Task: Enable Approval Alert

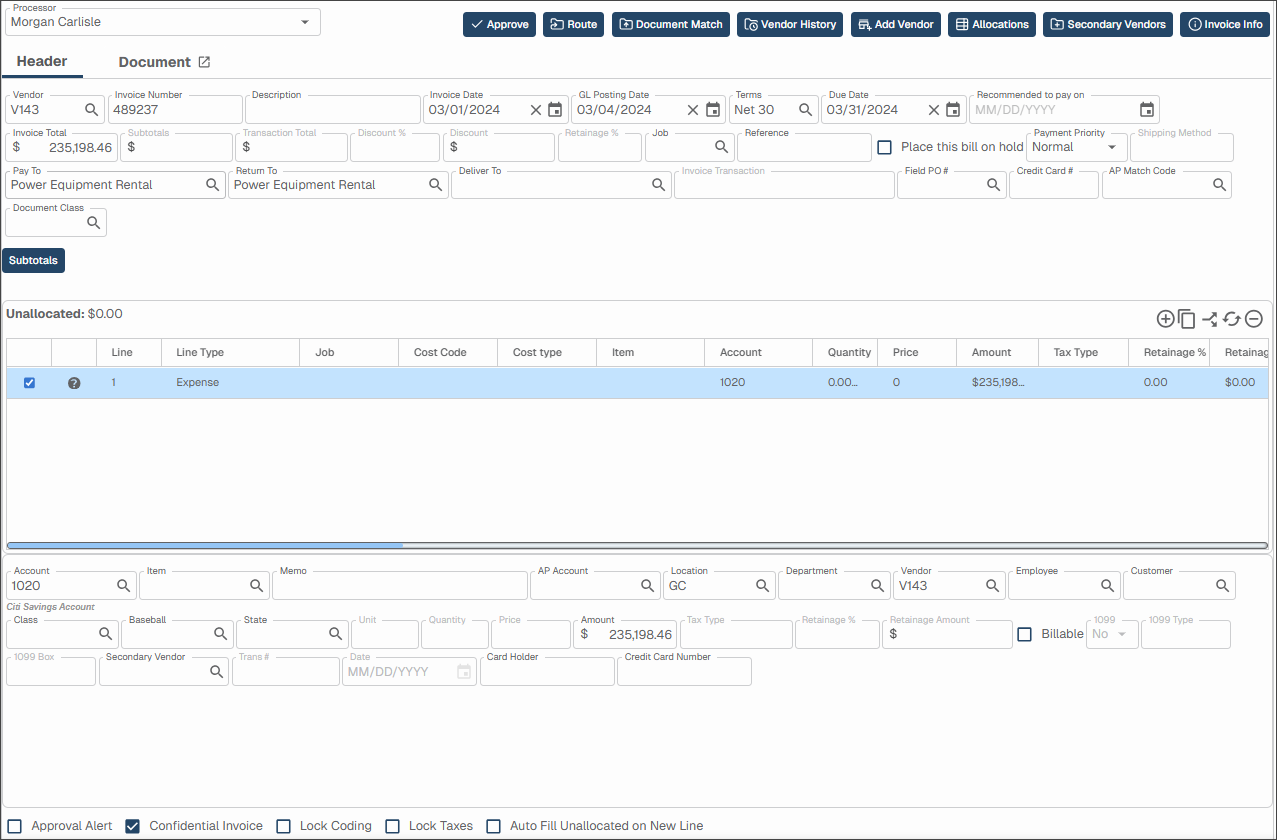Action: 15,826
